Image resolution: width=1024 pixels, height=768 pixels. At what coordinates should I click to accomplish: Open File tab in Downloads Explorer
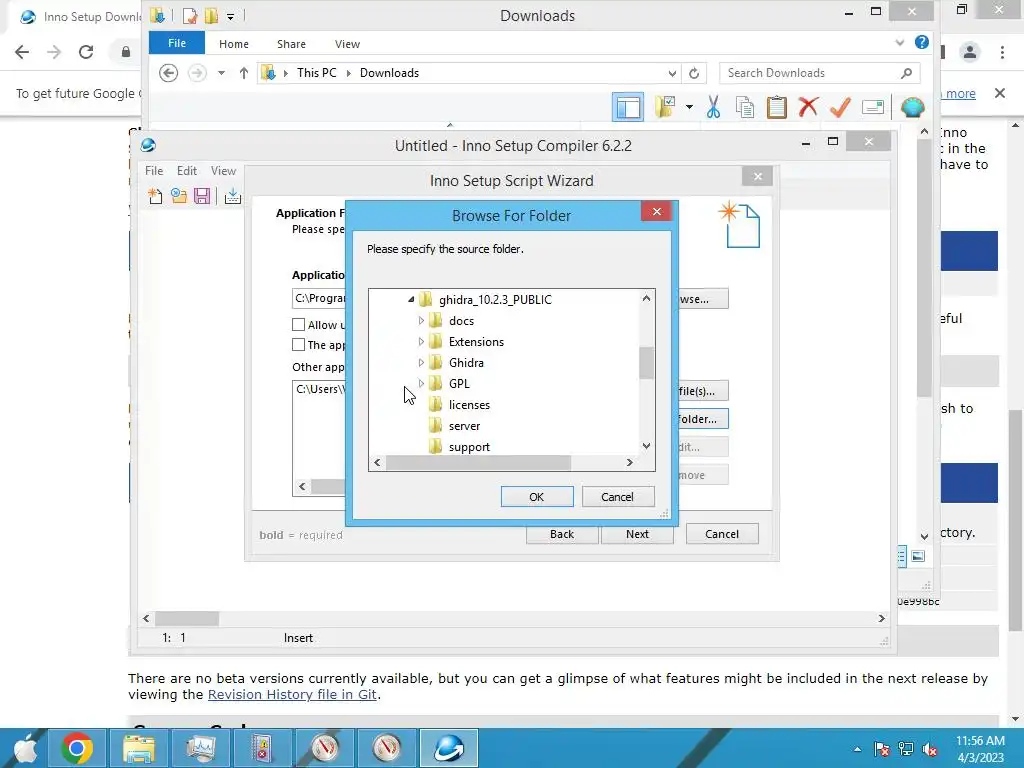click(177, 43)
